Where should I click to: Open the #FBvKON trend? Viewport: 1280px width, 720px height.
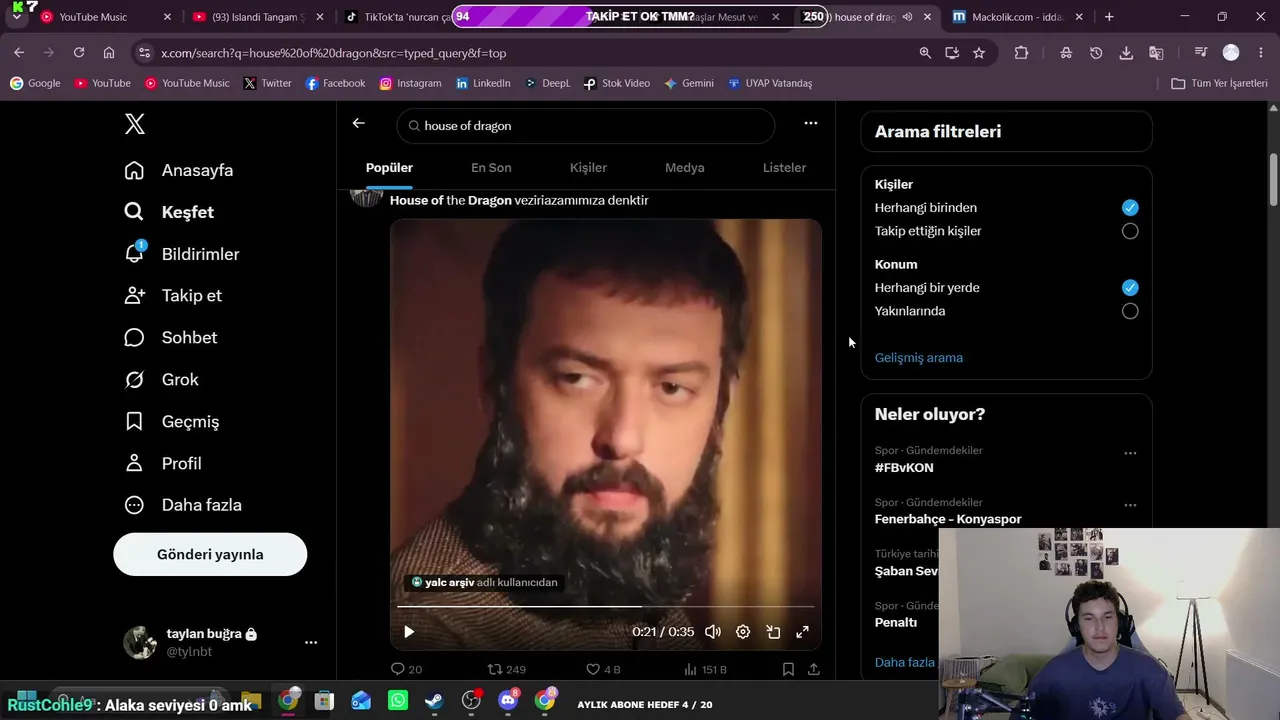coord(904,468)
